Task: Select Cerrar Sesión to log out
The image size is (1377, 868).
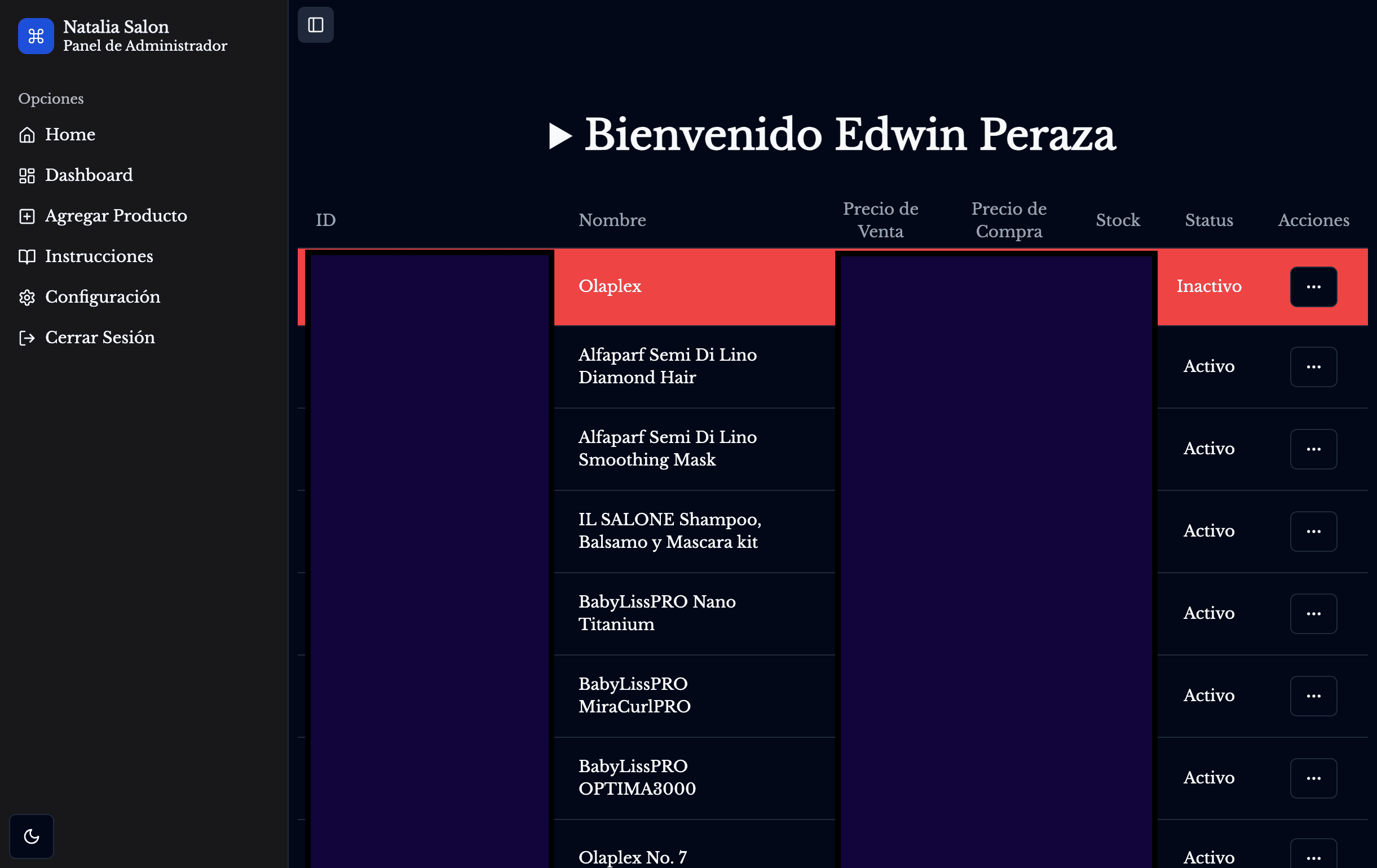Action: pos(100,338)
